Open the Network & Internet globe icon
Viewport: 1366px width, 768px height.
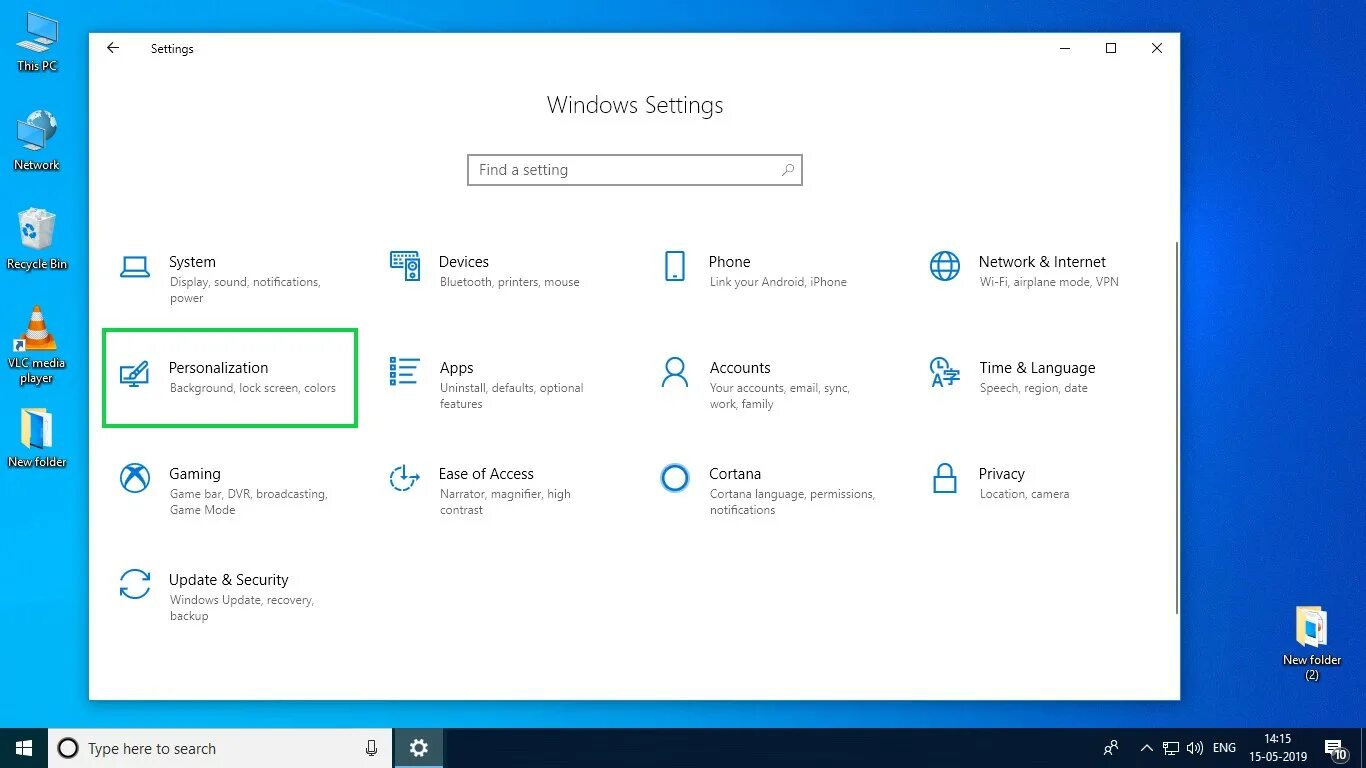pyautogui.click(x=944, y=266)
